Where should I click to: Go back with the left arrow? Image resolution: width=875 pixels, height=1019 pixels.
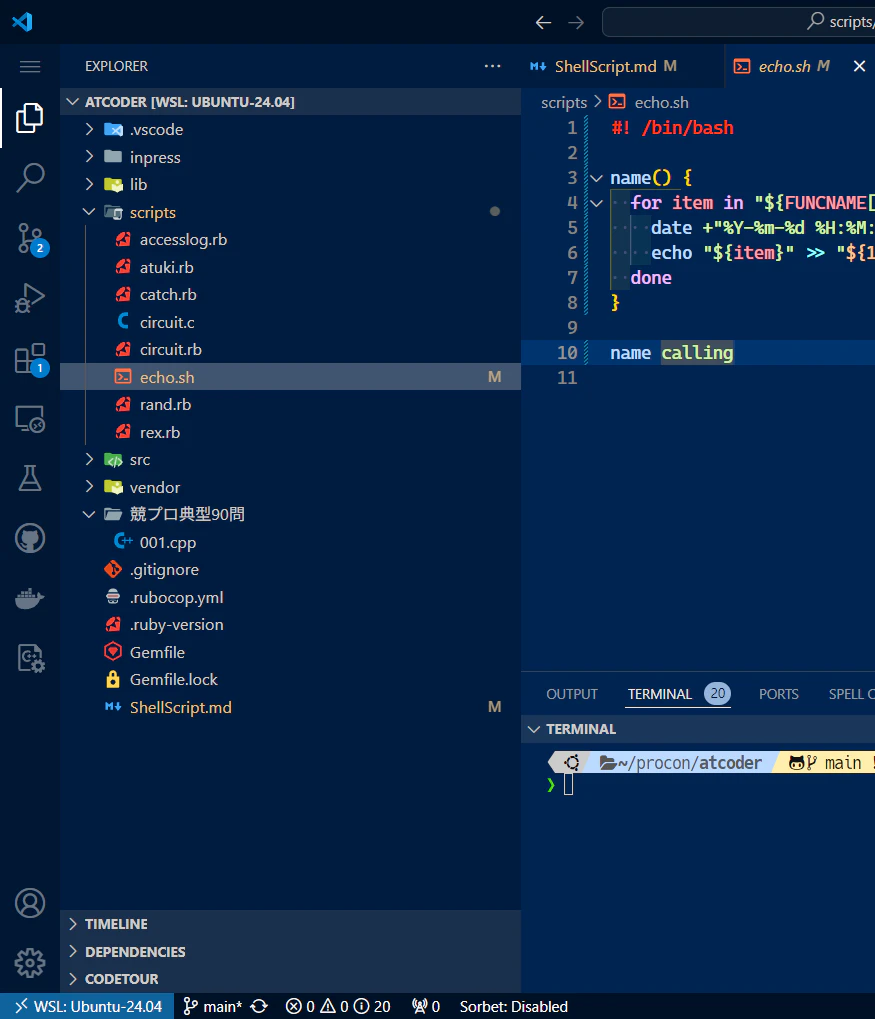click(x=543, y=23)
